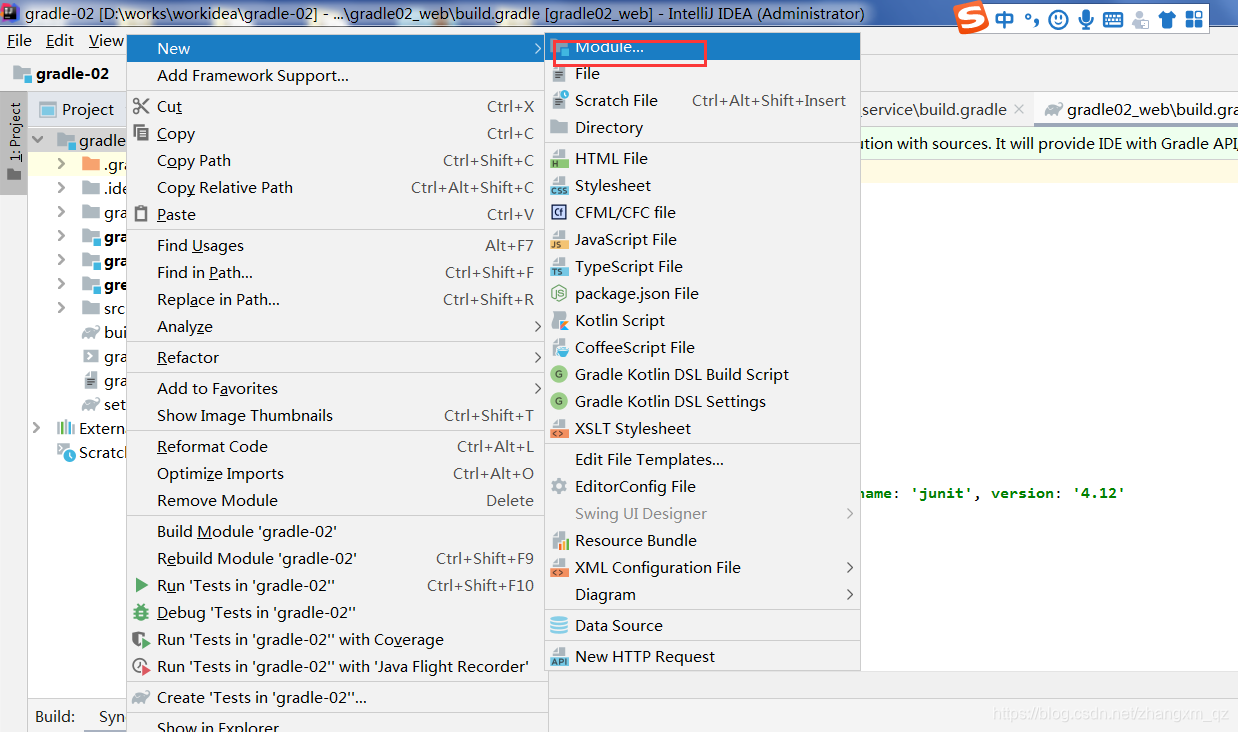Viewport: 1238px width, 732px height.
Task: Click the TypeScript File icon
Action: pos(559,267)
